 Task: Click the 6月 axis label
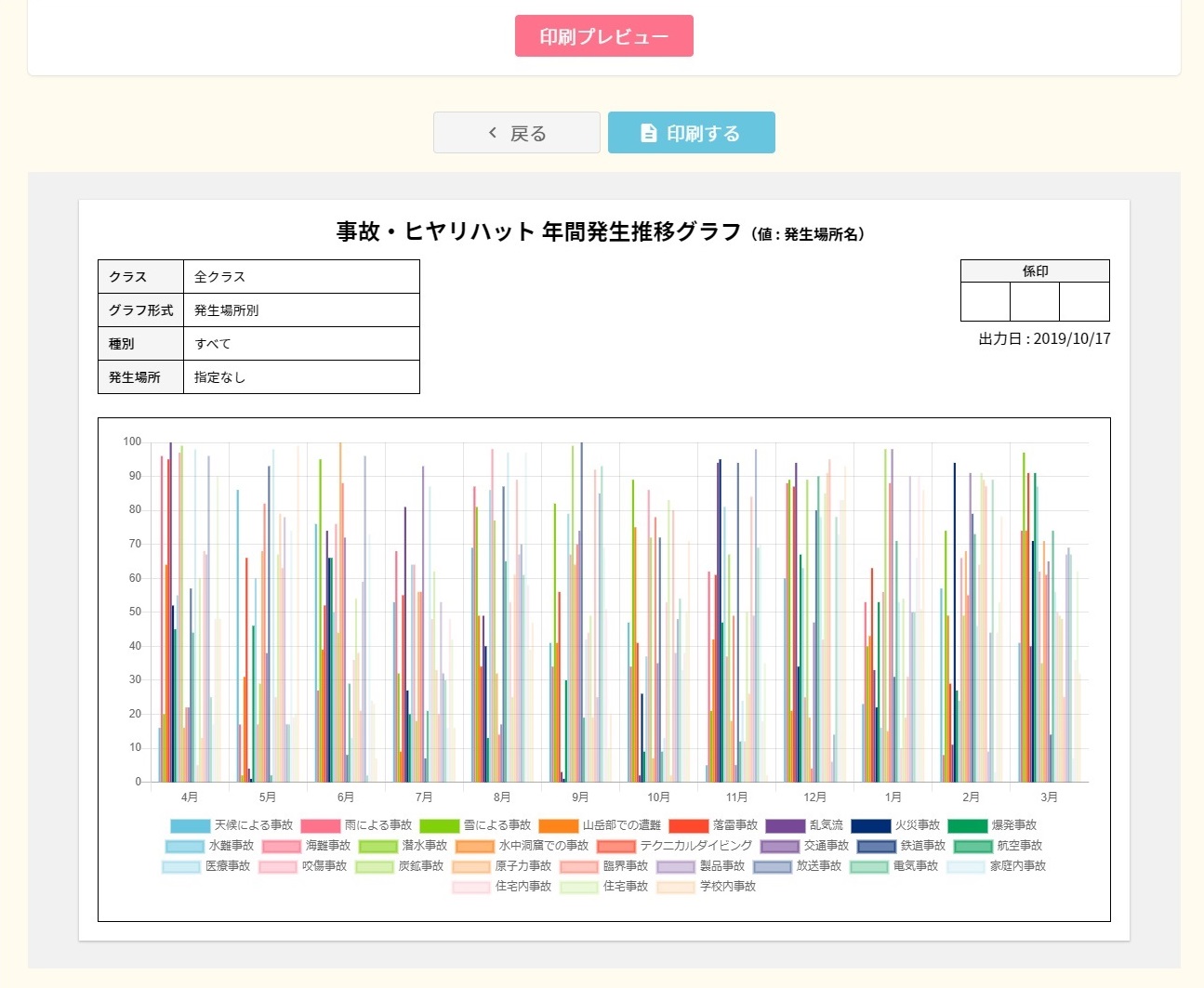pyautogui.click(x=346, y=797)
